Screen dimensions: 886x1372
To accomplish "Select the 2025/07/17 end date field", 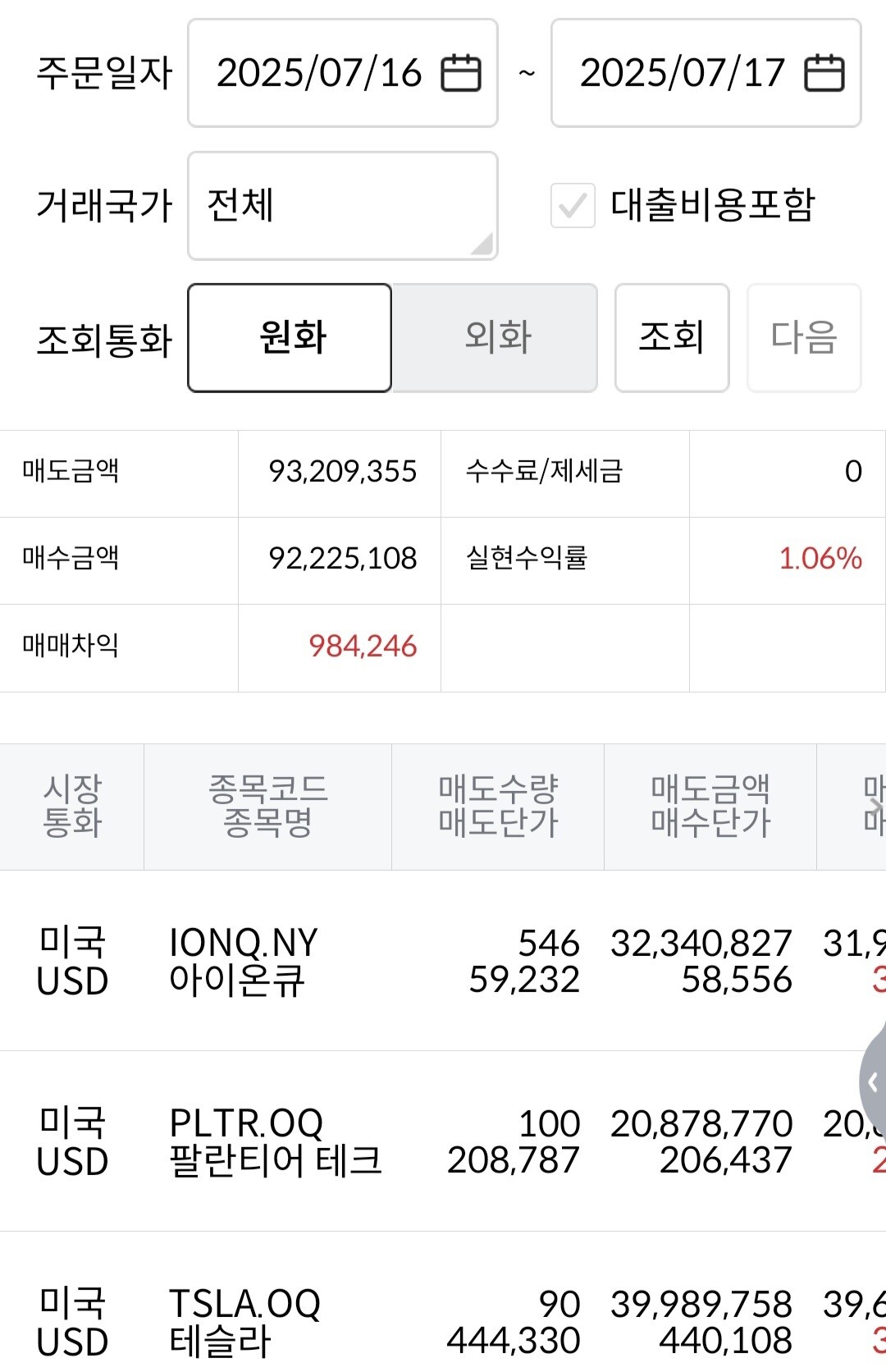I will pyautogui.click(x=706, y=73).
